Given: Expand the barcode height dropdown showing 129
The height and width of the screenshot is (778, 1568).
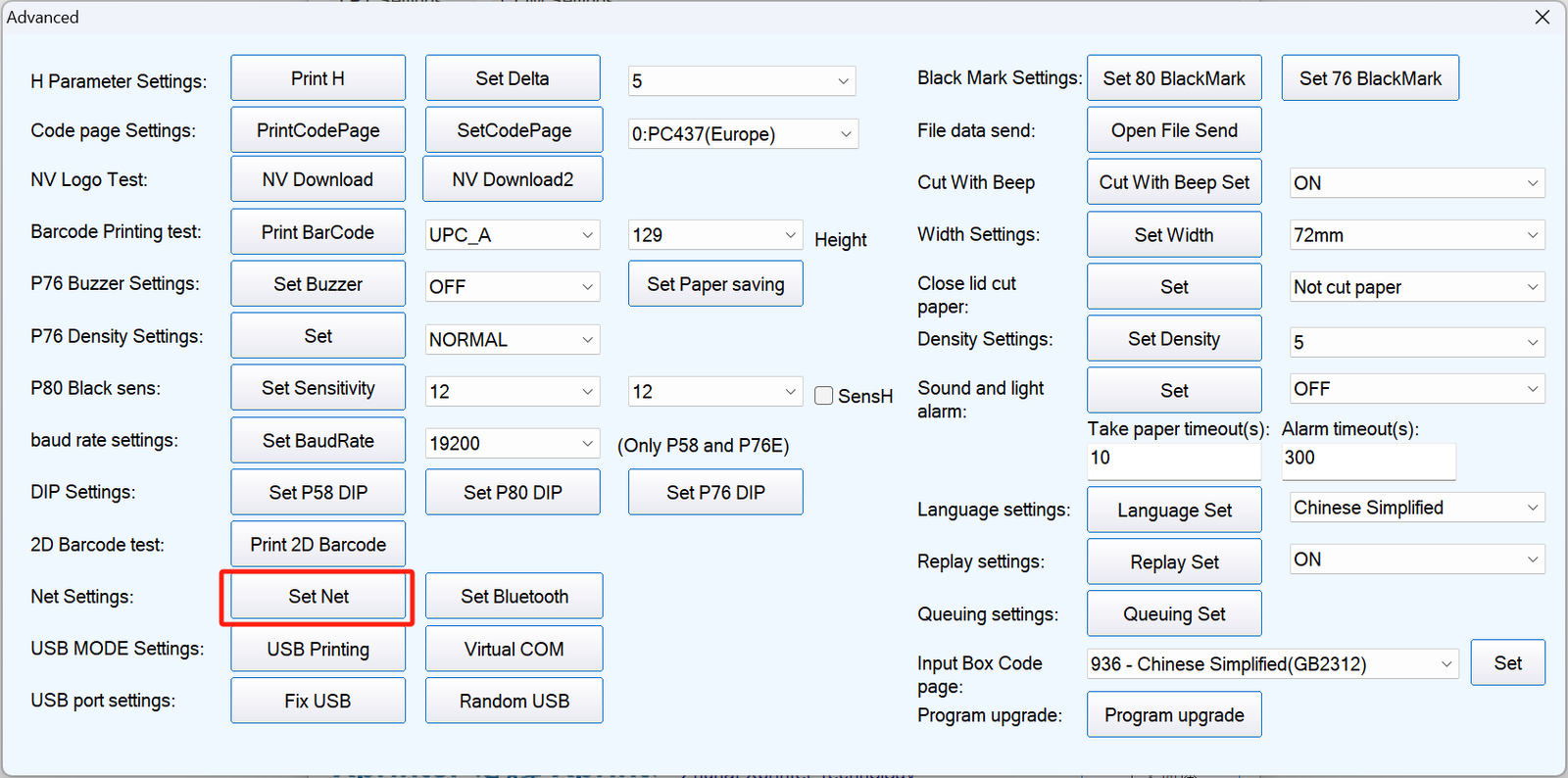Looking at the screenshot, I should click(x=715, y=235).
